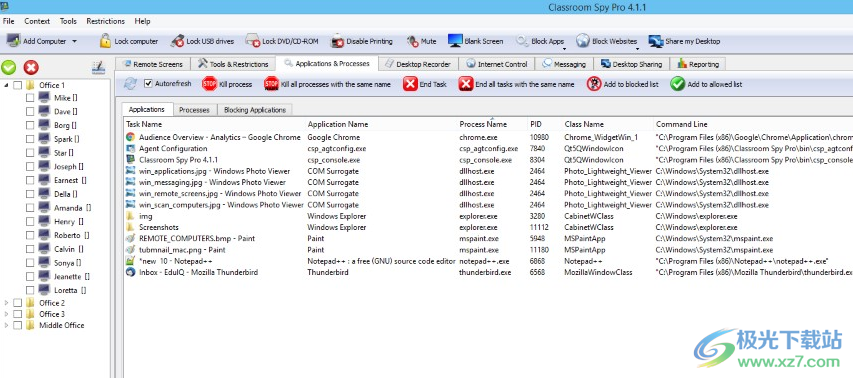Check the box next to Amanda
The image size is (853, 378).
pos(30,208)
